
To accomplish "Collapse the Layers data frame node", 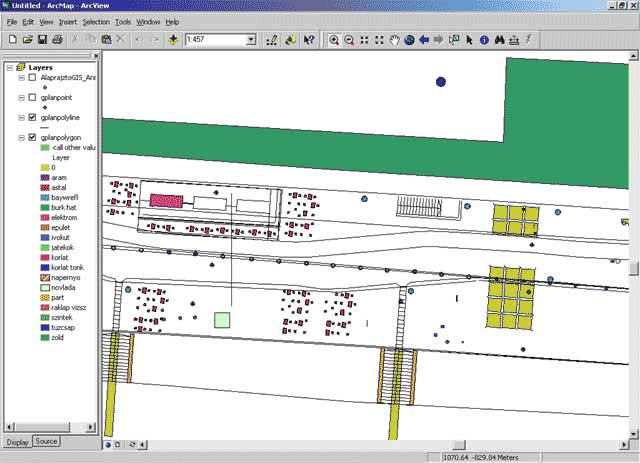I will [x=9, y=68].
